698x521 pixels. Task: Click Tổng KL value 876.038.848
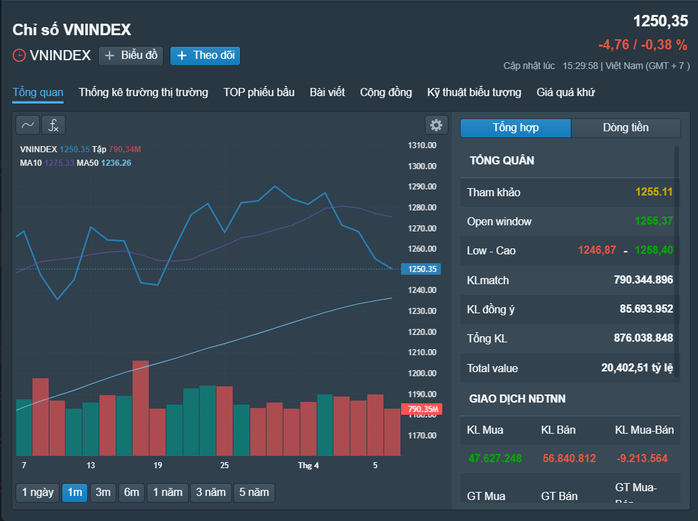(x=643, y=338)
